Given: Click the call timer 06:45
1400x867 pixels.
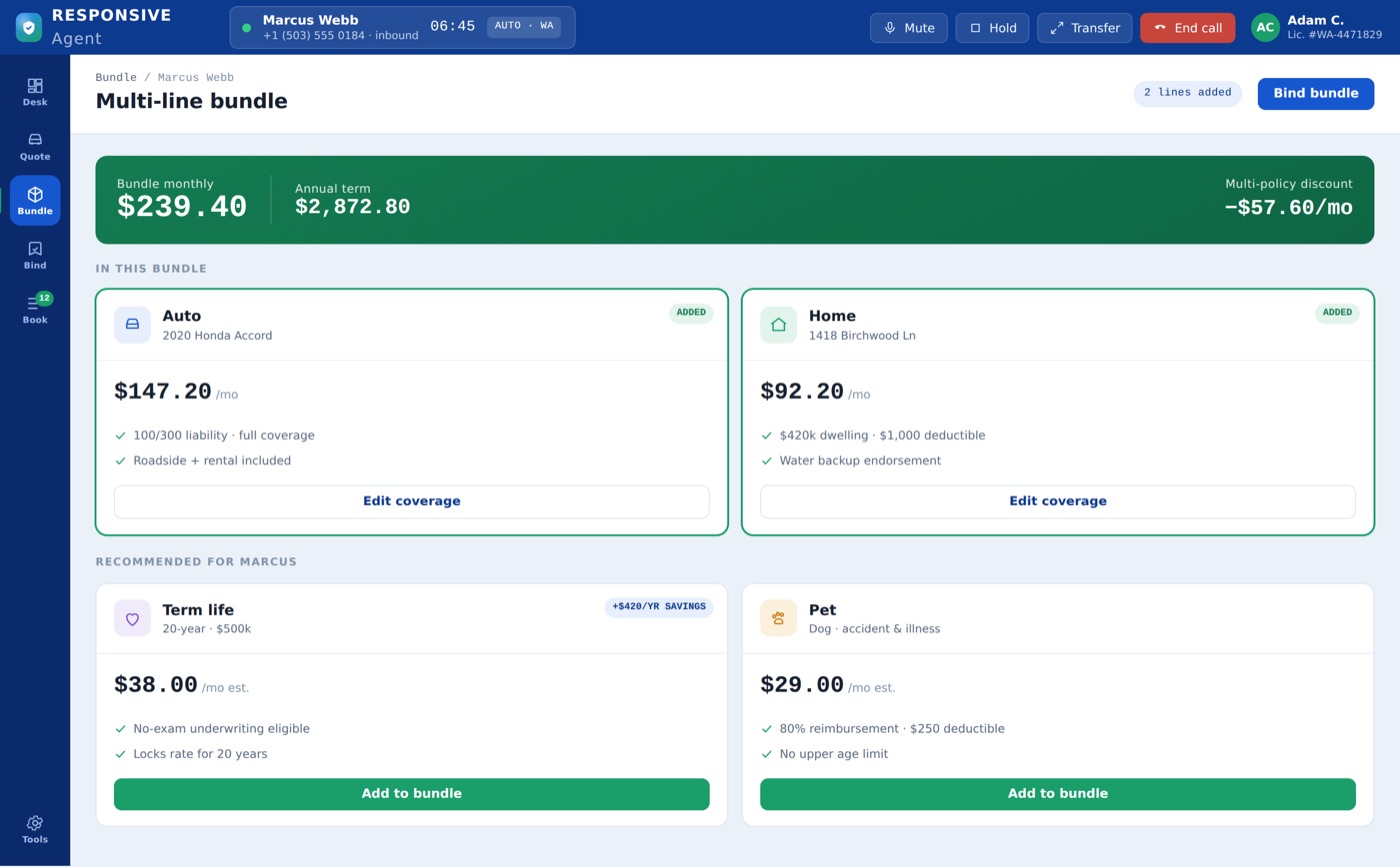Looking at the screenshot, I should point(452,26).
